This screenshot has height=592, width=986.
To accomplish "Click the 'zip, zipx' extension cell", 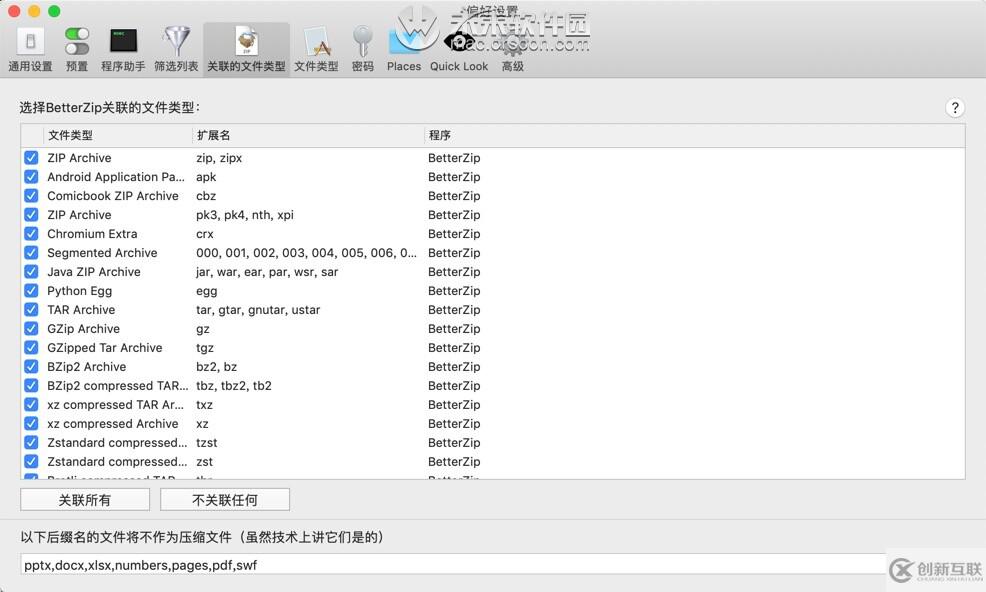I will [219, 158].
